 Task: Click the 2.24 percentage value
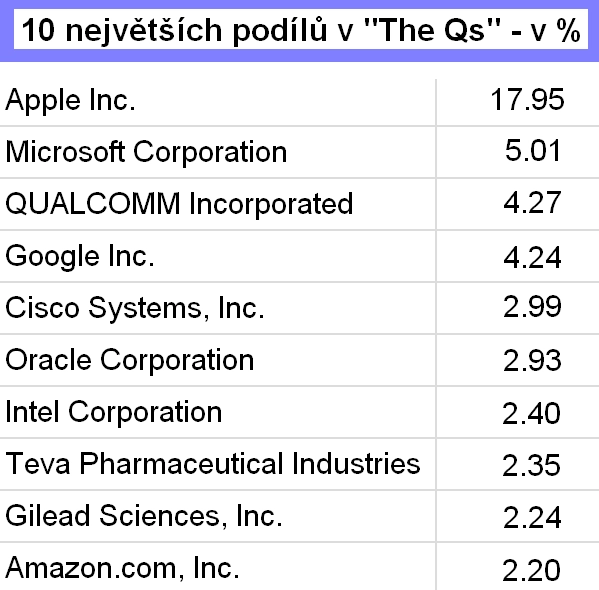[532, 518]
